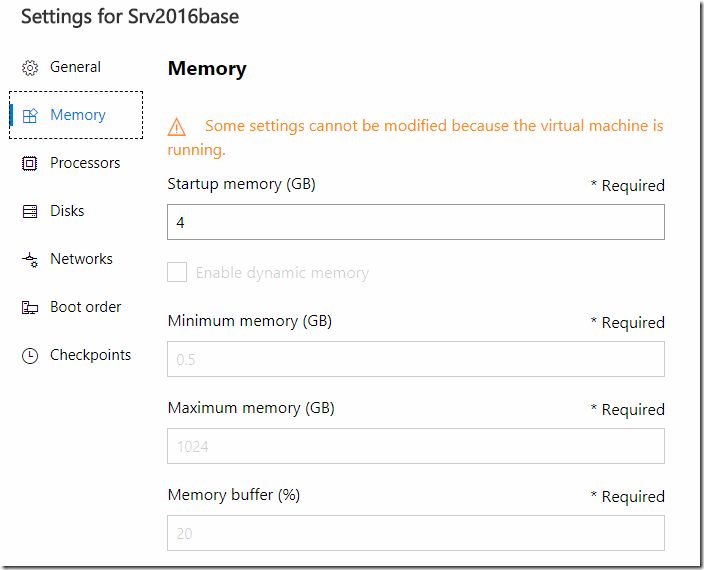Open the General settings tab label
Viewport: 704px width, 570px height.
75,67
